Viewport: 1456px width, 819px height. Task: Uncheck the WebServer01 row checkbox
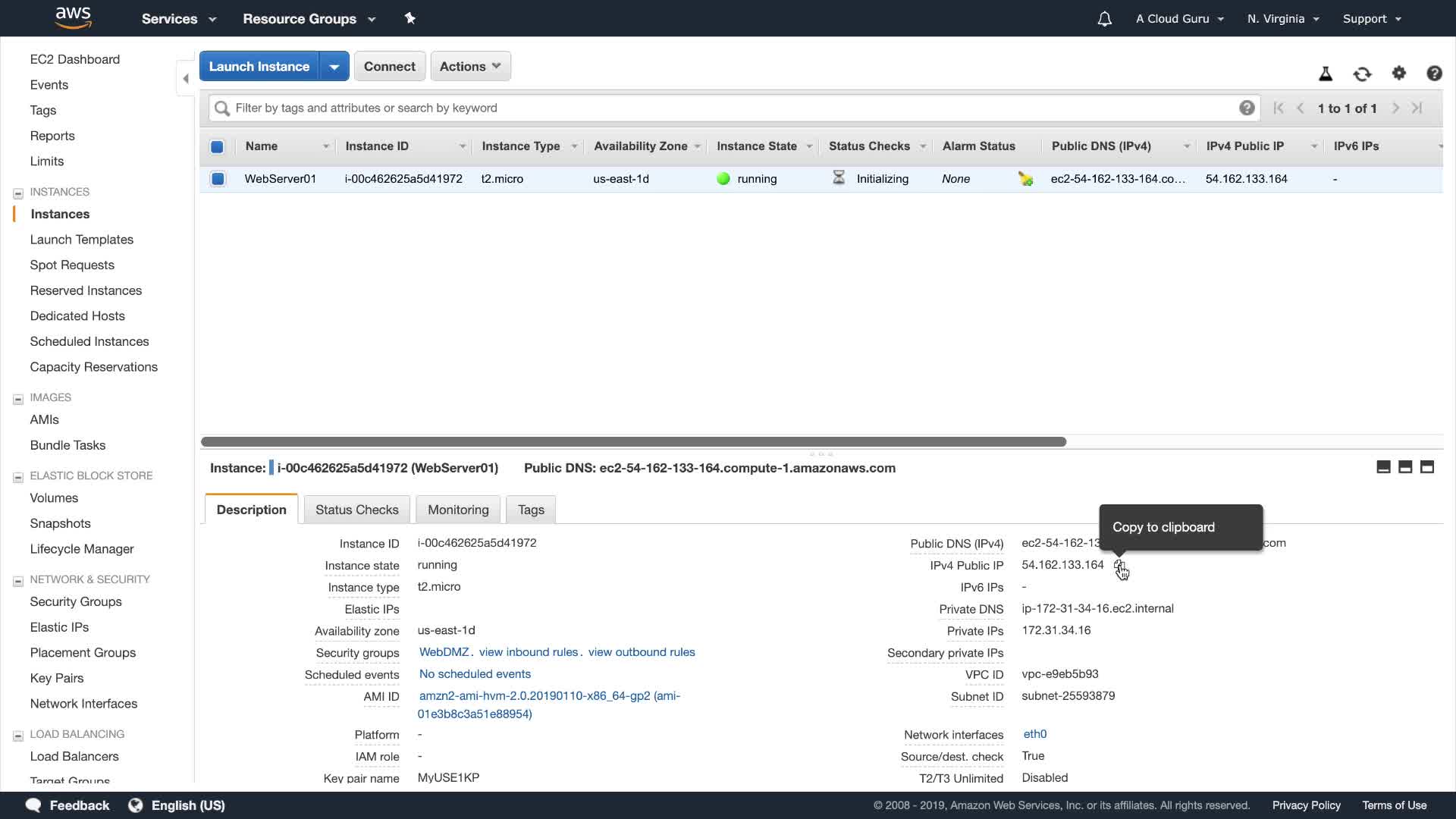pos(218,179)
